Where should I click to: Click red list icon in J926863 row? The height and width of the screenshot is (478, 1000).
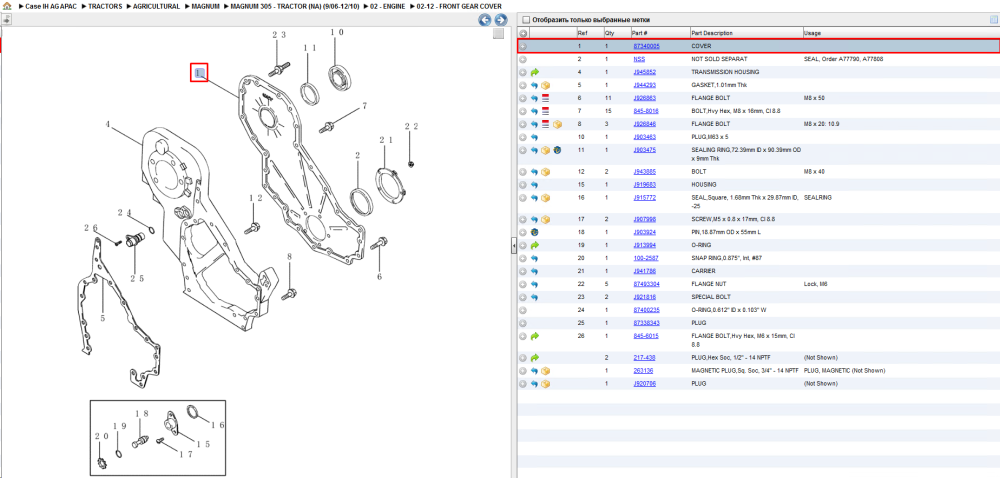click(x=545, y=98)
